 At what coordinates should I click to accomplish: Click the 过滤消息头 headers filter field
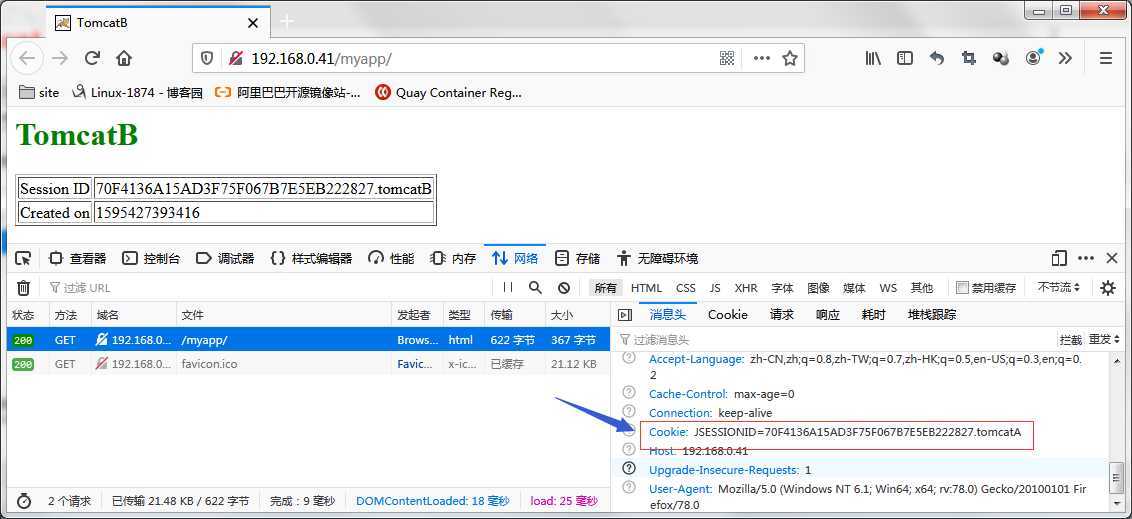point(834,339)
